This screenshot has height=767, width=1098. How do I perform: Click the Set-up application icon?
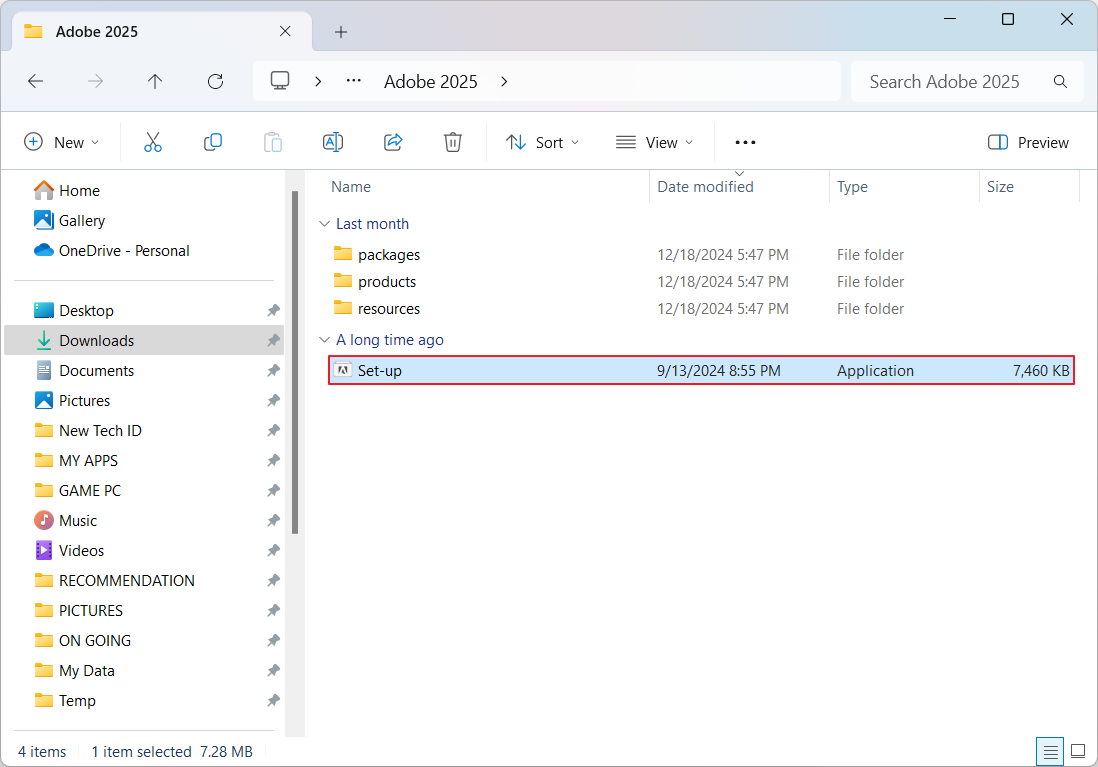point(342,370)
